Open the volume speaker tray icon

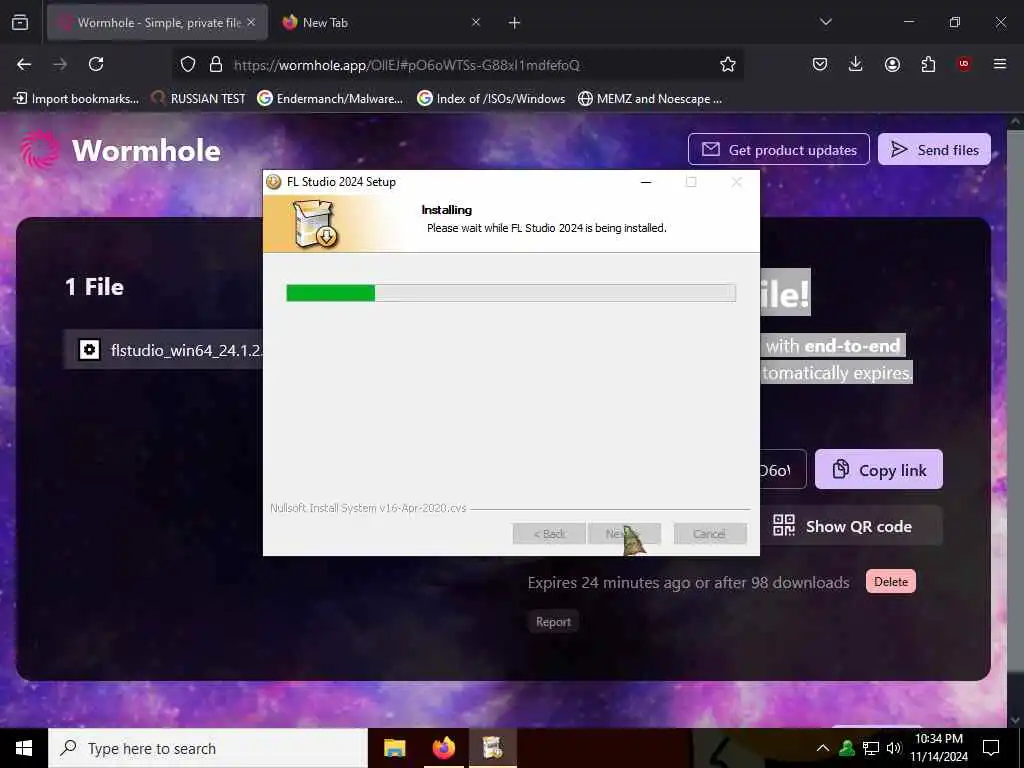click(893, 748)
